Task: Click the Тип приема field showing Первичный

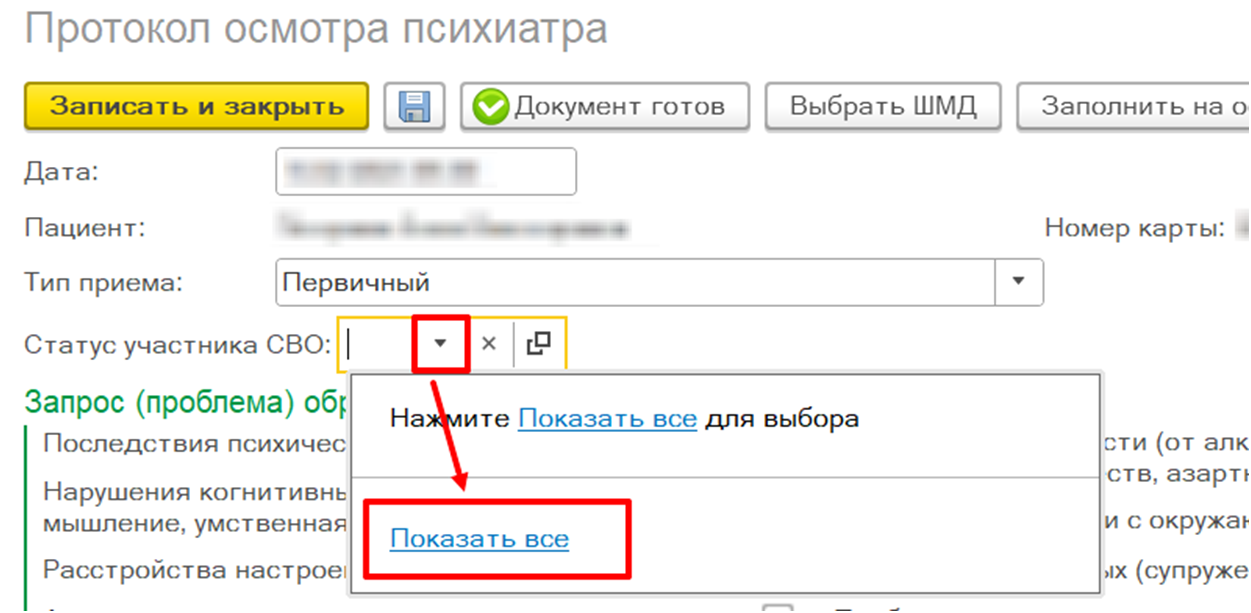Action: point(635,283)
